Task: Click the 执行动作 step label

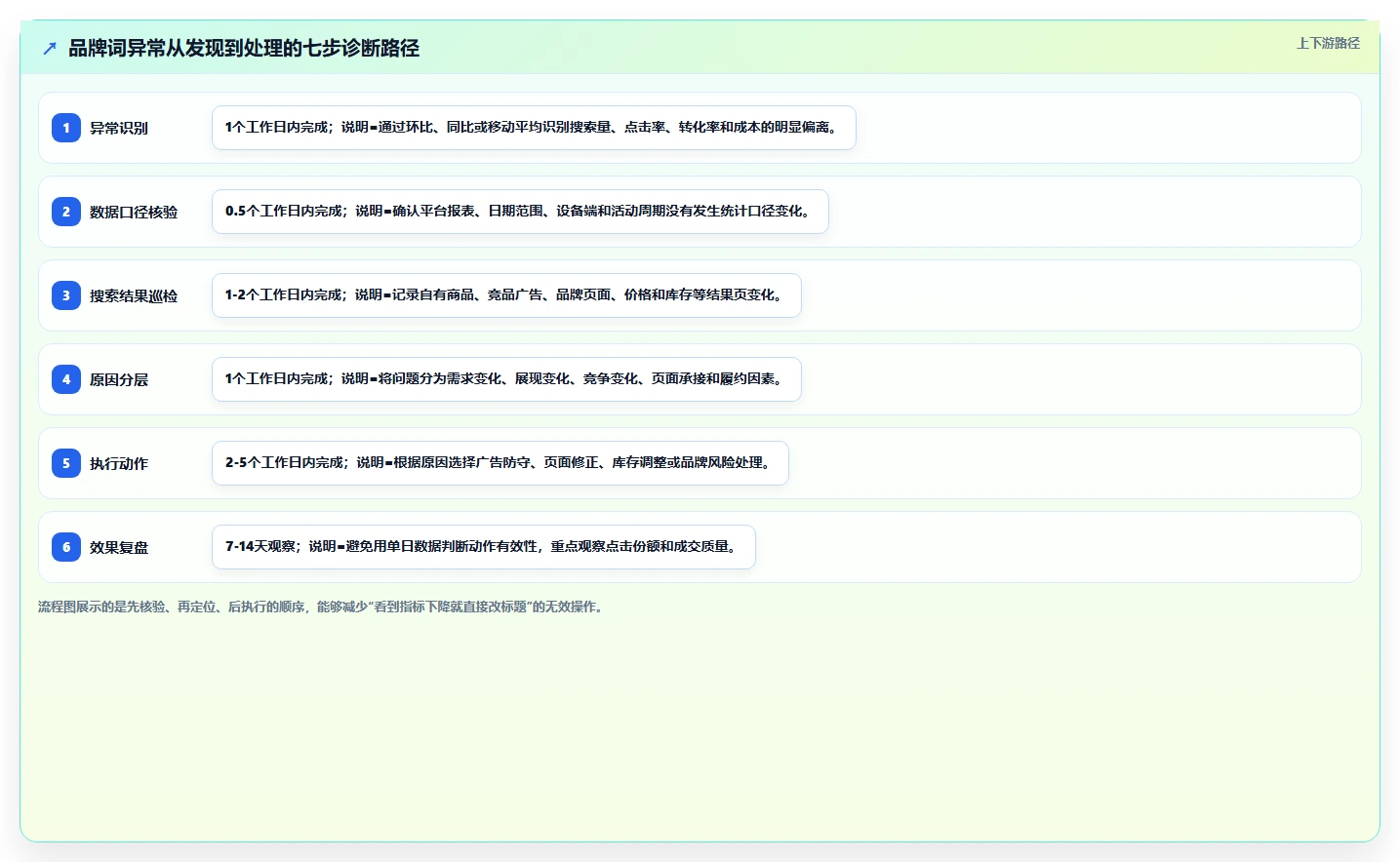Action: tap(119, 463)
